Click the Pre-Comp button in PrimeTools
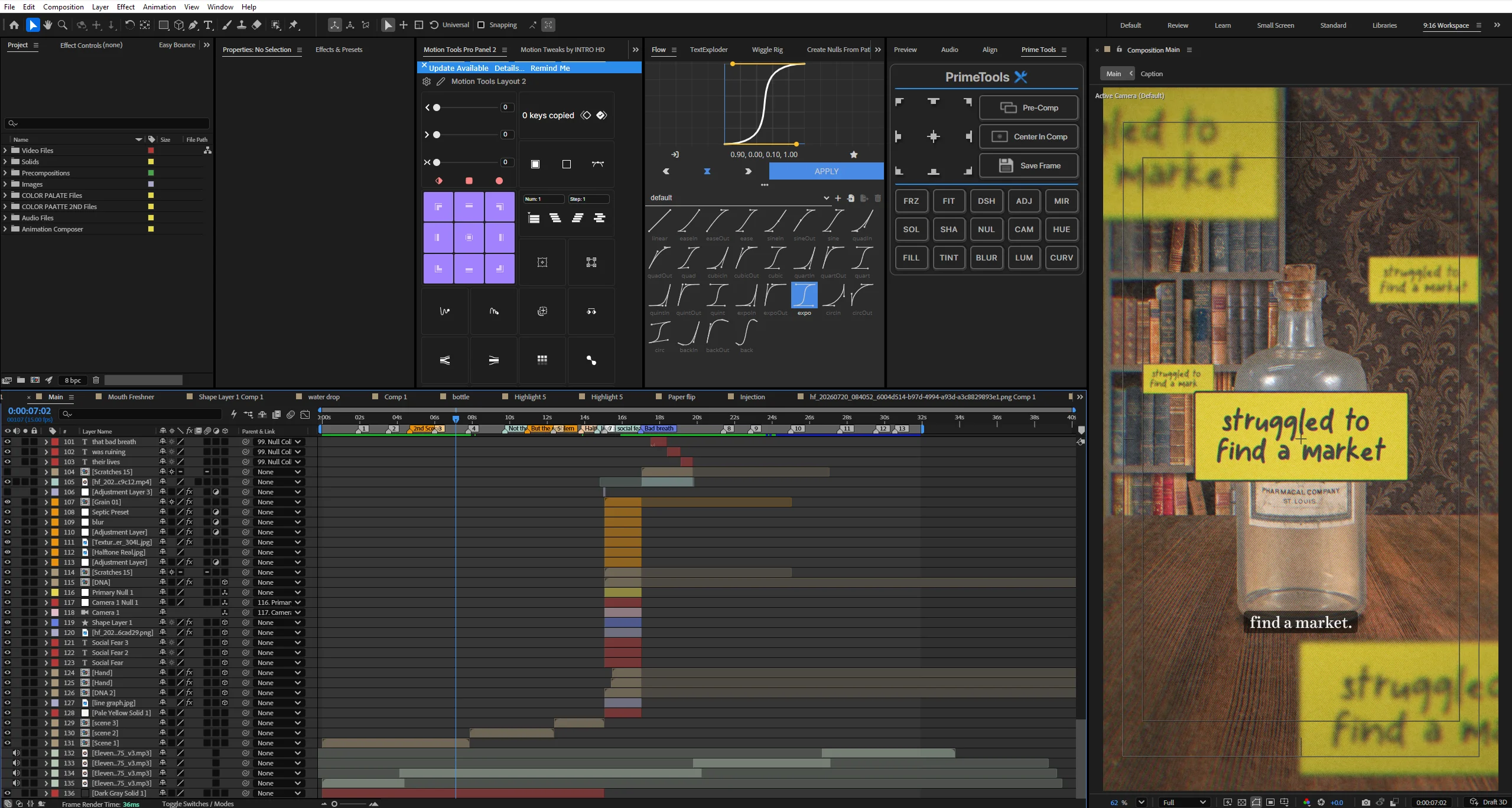The image size is (1512, 808). (1028, 107)
